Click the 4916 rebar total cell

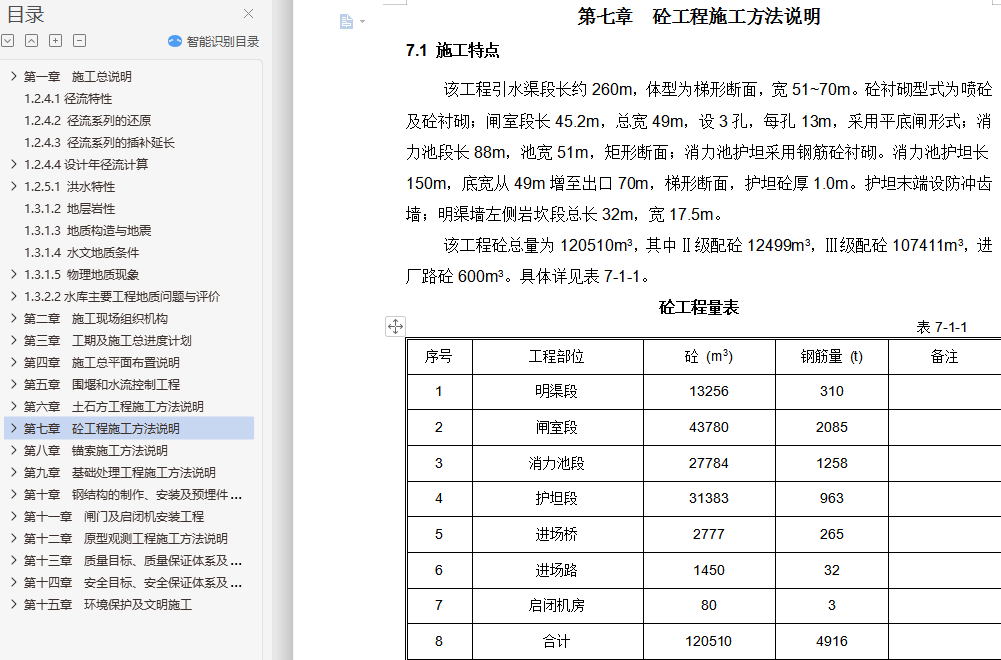coord(832,641)
